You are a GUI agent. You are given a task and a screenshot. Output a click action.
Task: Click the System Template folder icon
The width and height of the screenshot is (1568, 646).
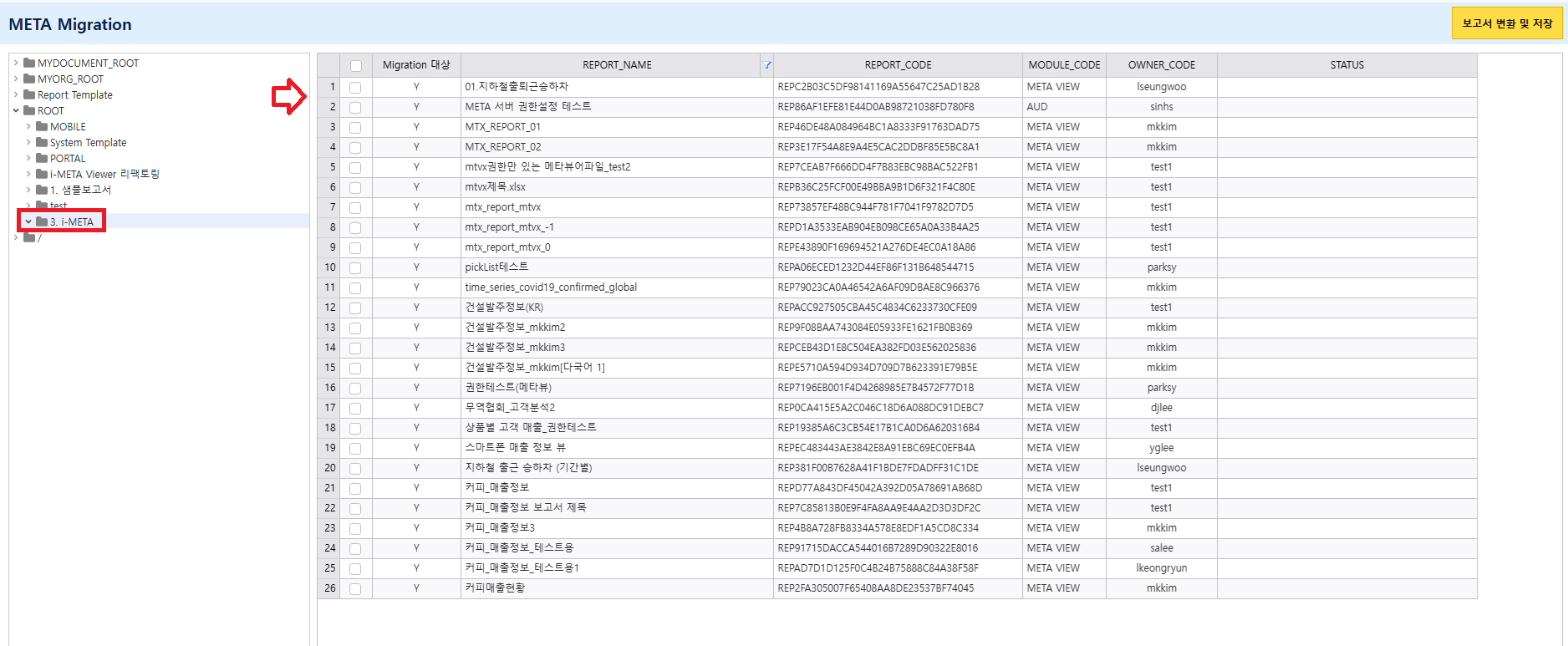42,142
